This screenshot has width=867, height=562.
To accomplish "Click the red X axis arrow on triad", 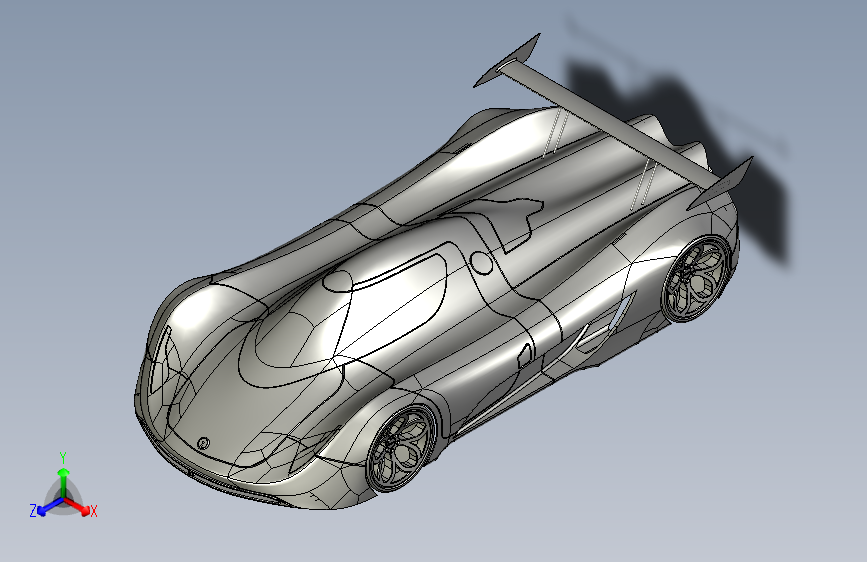I will [77, 506].
